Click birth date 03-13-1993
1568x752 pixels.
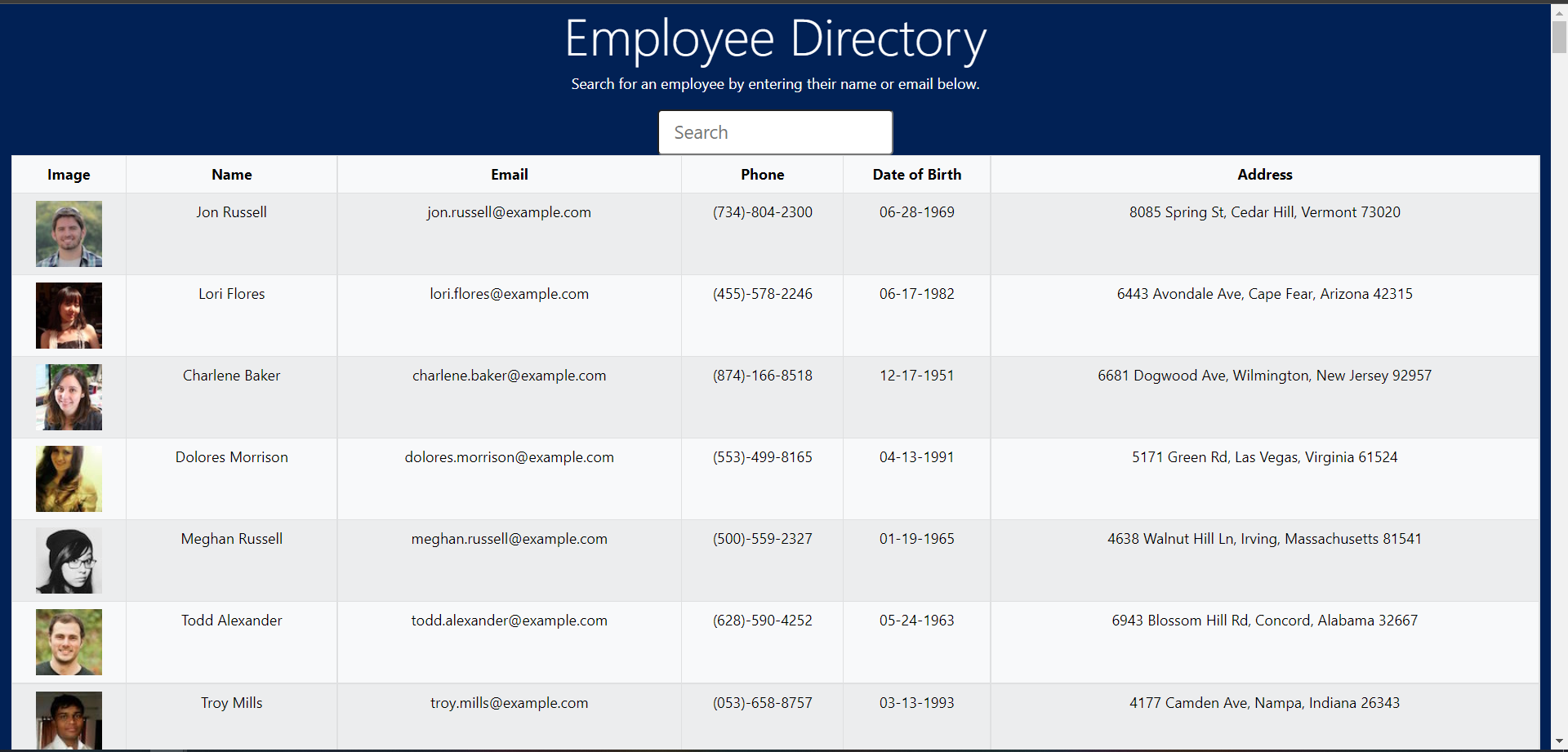pos(917,703)
